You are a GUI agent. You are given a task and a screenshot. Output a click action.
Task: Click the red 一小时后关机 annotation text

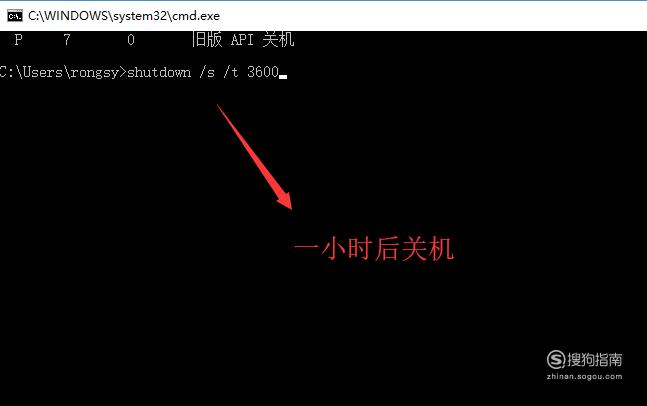374,249
